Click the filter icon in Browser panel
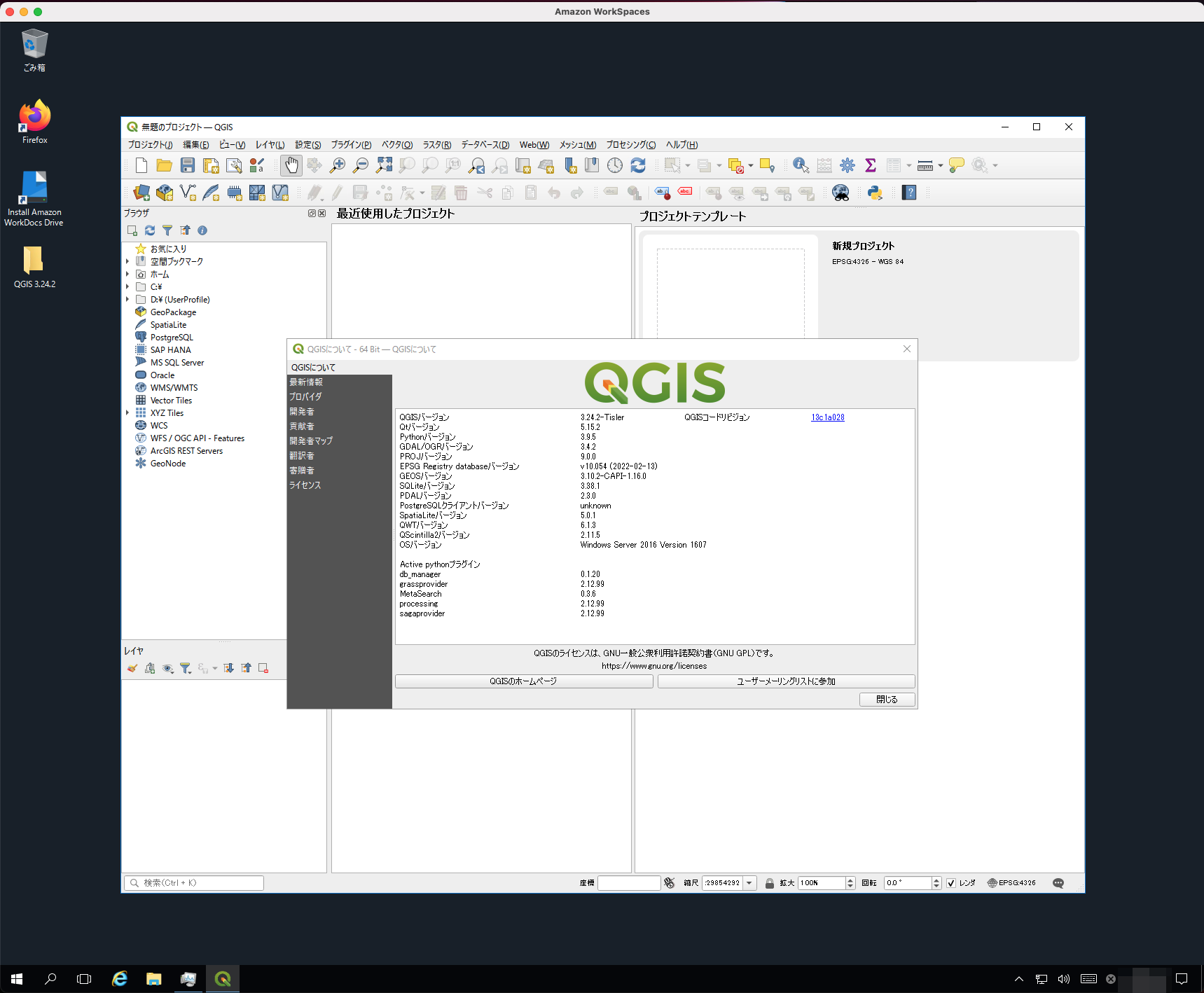Viewport: 1204px width, 993px height. pyautogui.click(x=167, y=230)
